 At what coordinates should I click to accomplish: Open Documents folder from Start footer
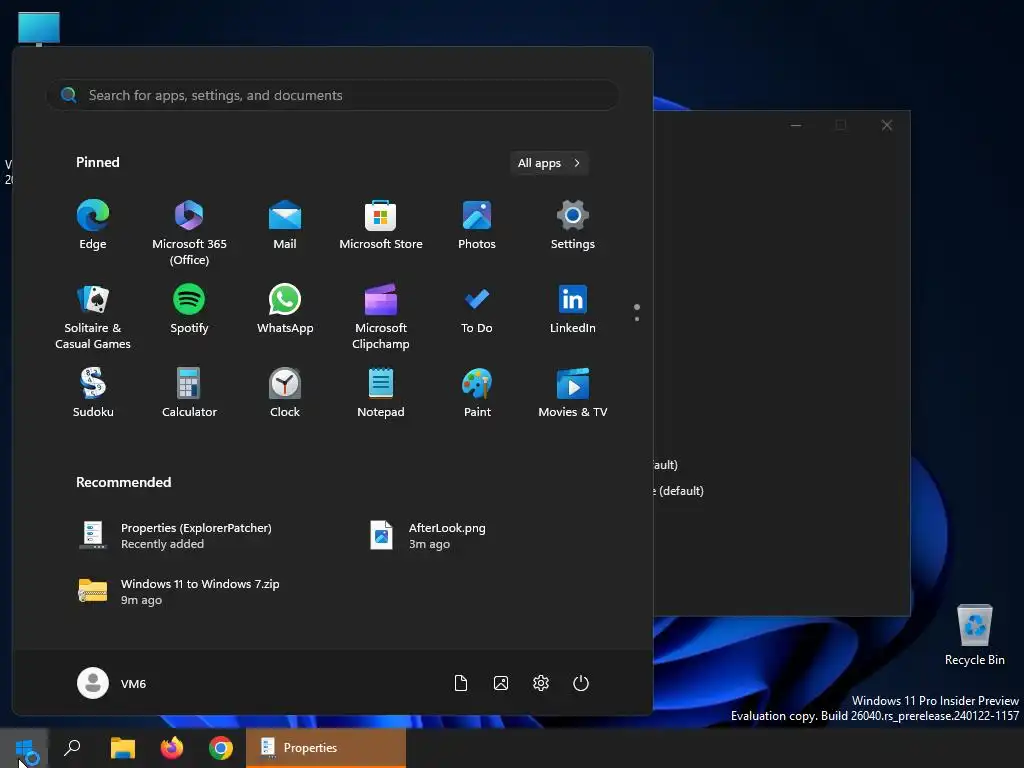pyautogui.click(x=460, y=683)
